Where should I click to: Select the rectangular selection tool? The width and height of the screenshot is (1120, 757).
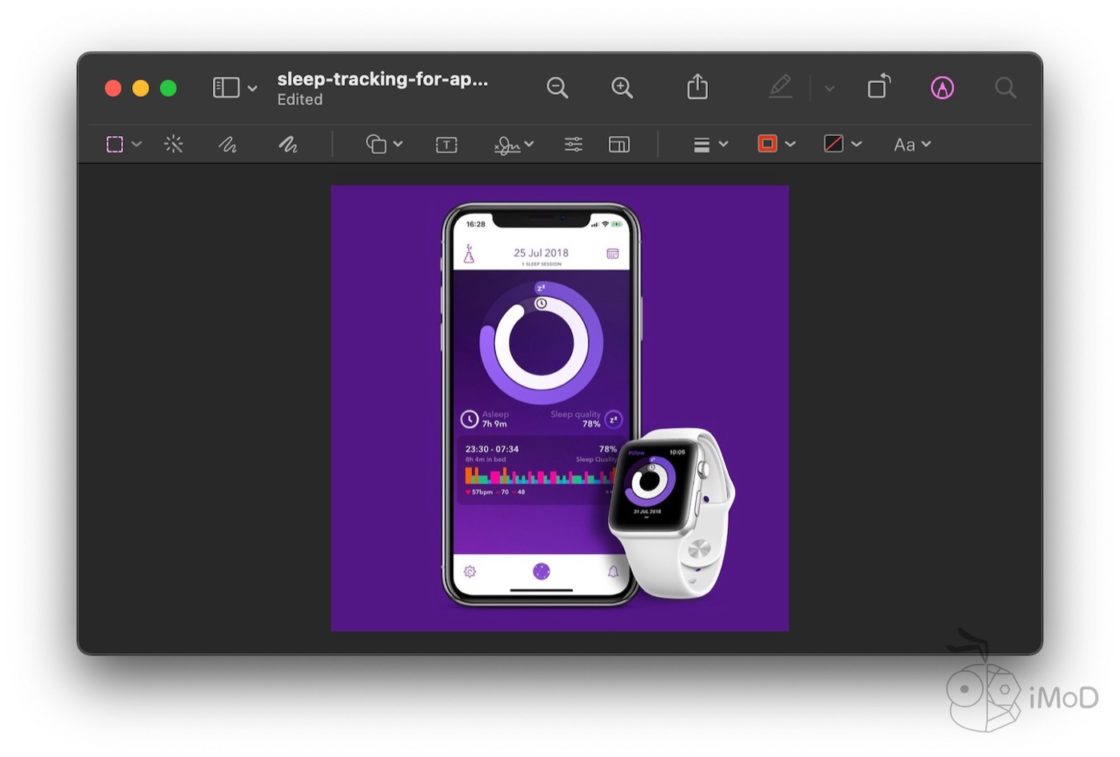coord(113,144)
